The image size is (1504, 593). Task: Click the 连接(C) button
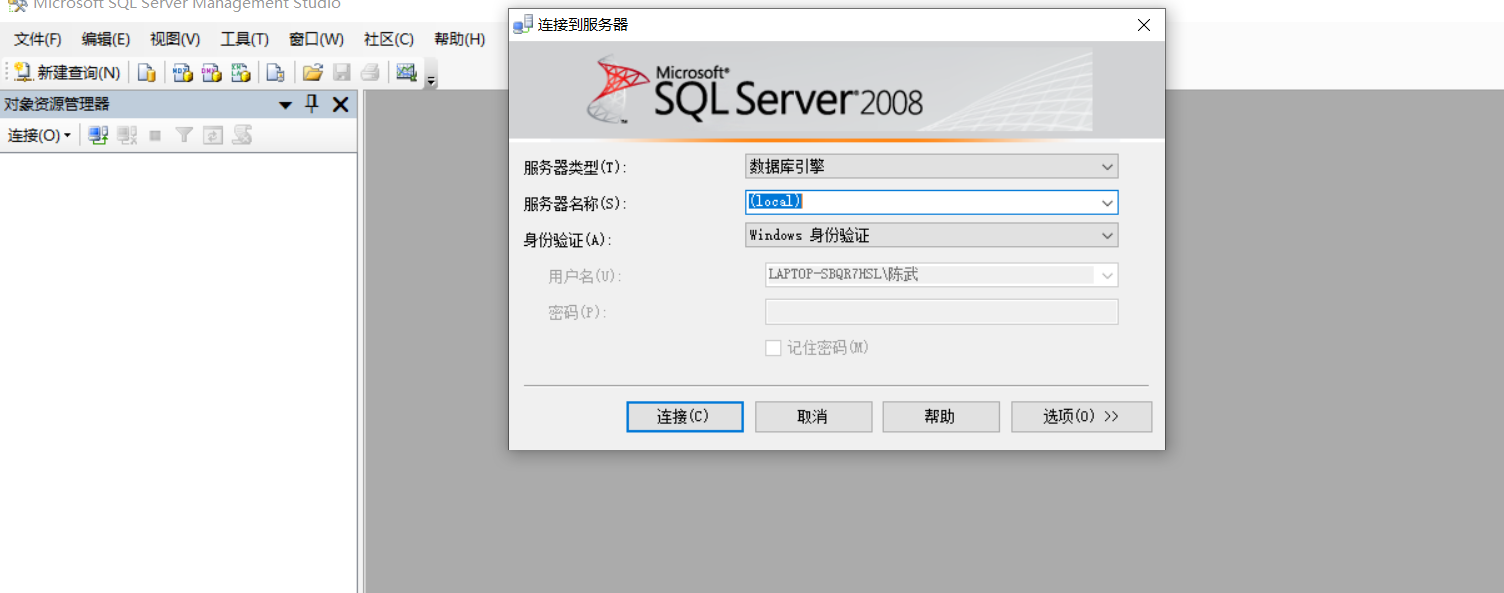pyautogui.click(x=685, y=417)
